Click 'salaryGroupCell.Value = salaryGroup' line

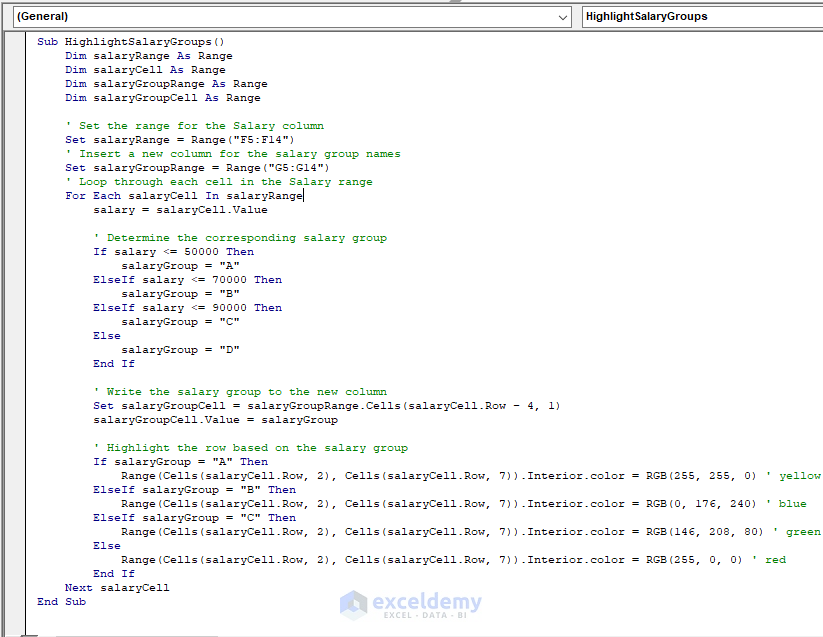pyautogui.click(x=216, y=420)
